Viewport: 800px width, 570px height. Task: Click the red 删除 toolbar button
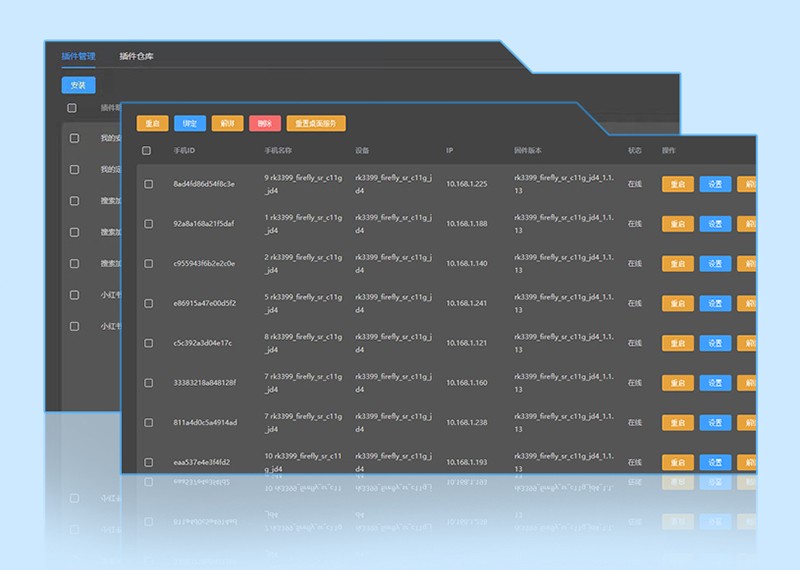[x=265, y=123]
